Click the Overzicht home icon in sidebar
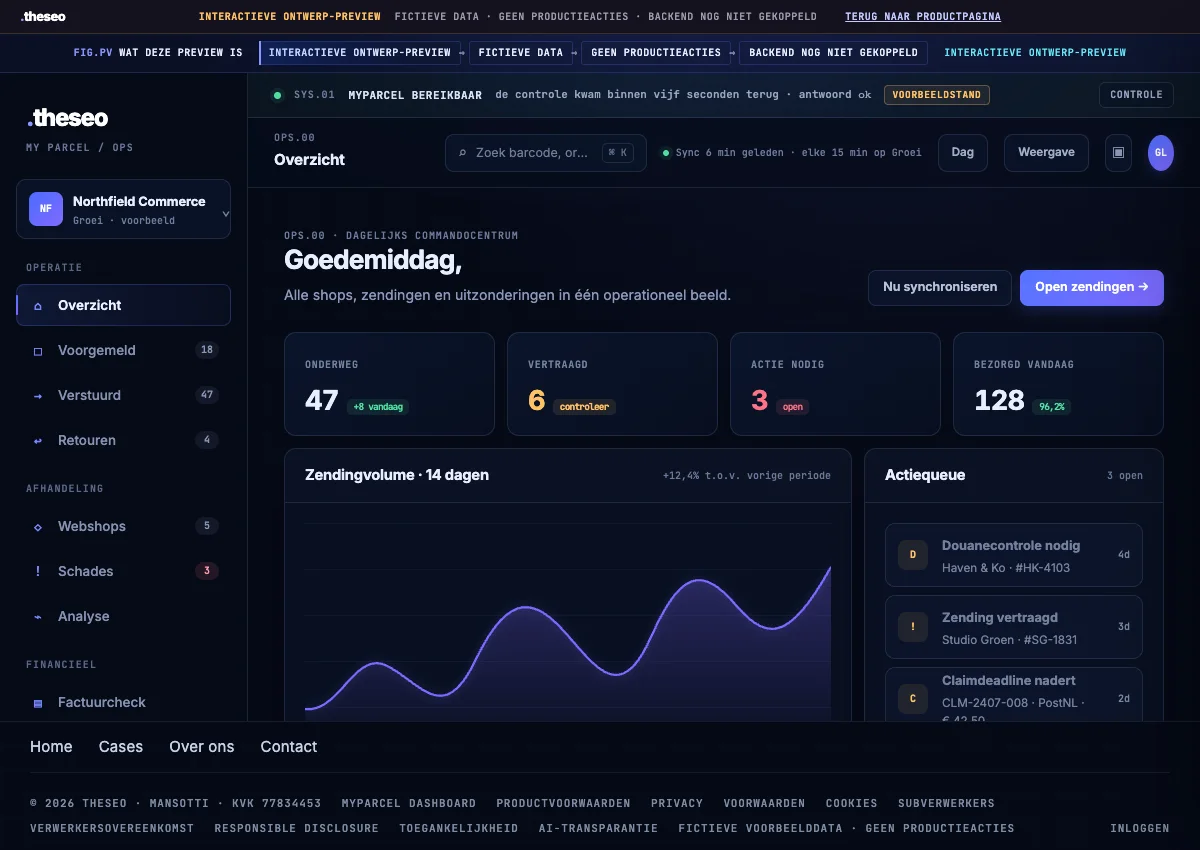The height and width of the screenshot is (850, 1200). click(38, 306)
